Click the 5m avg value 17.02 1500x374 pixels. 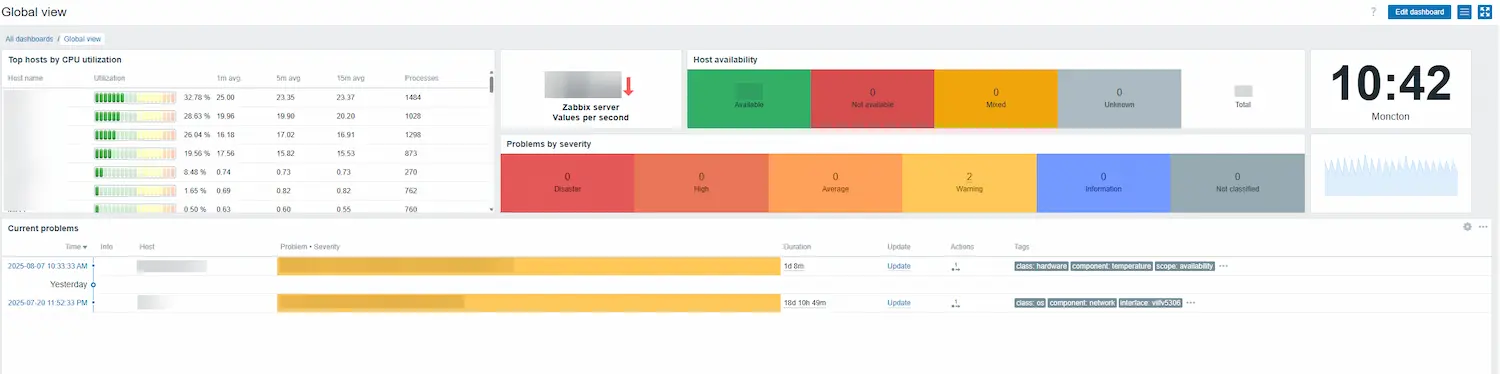click(x=285, y=134)
